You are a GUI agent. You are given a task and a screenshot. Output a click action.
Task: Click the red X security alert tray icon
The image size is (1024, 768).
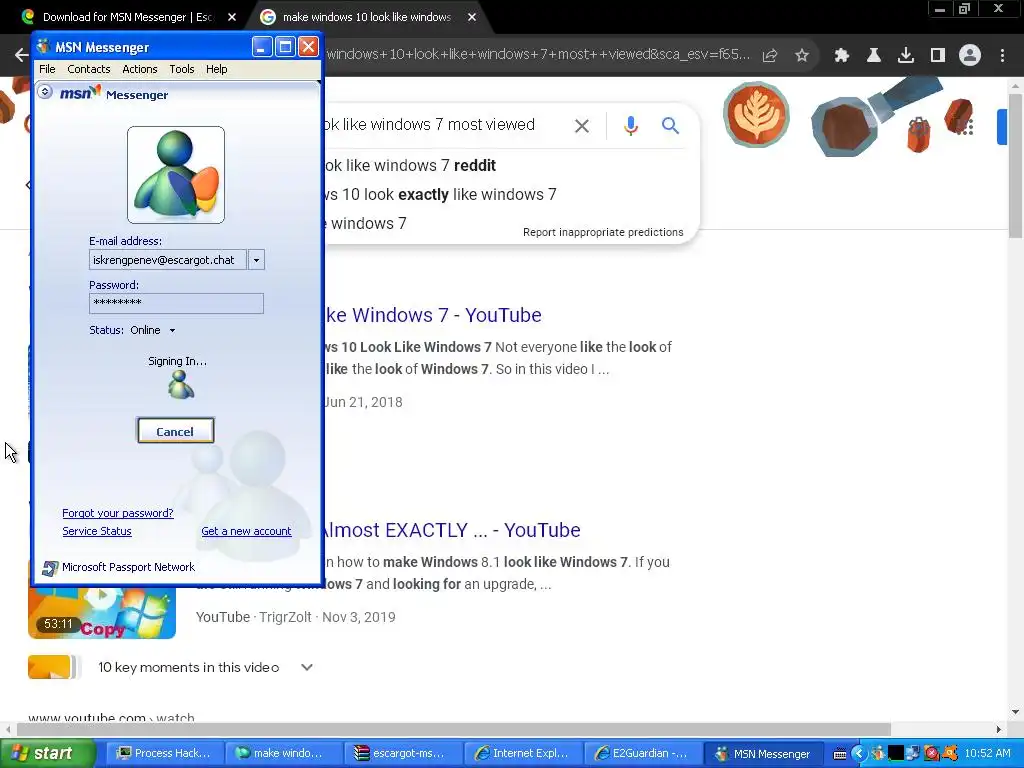932,754
